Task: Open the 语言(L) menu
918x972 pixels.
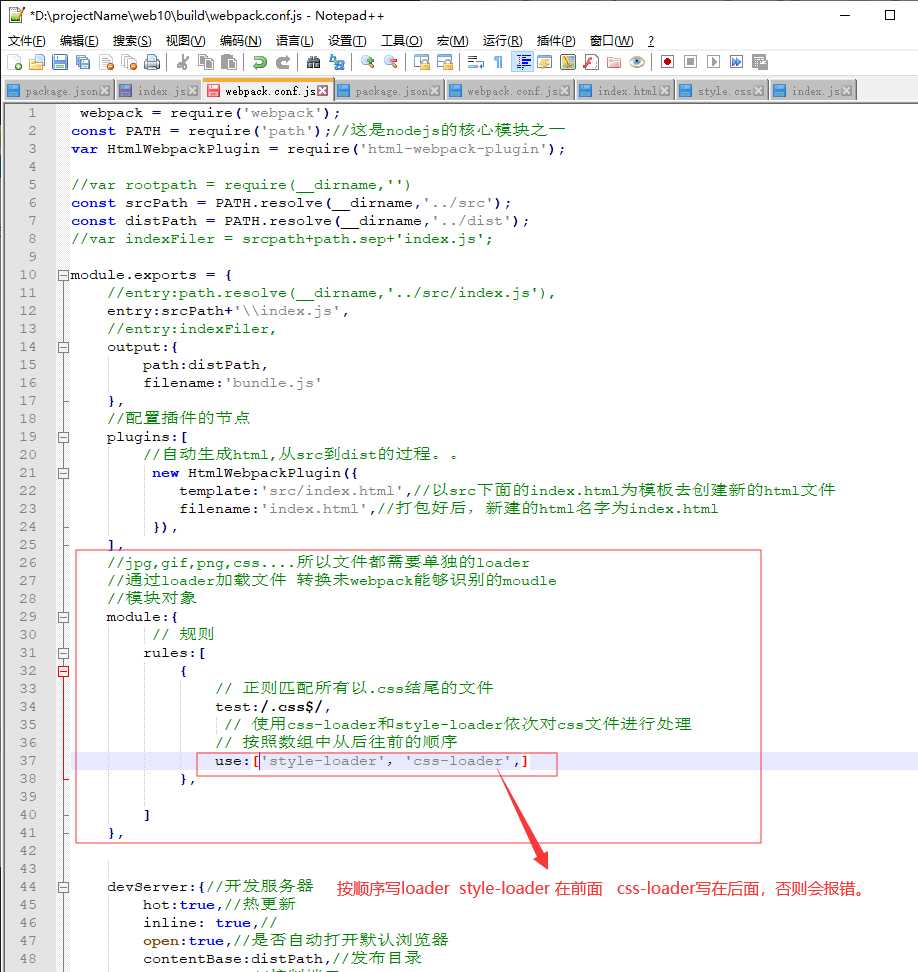Action: [x=294, y=41]
